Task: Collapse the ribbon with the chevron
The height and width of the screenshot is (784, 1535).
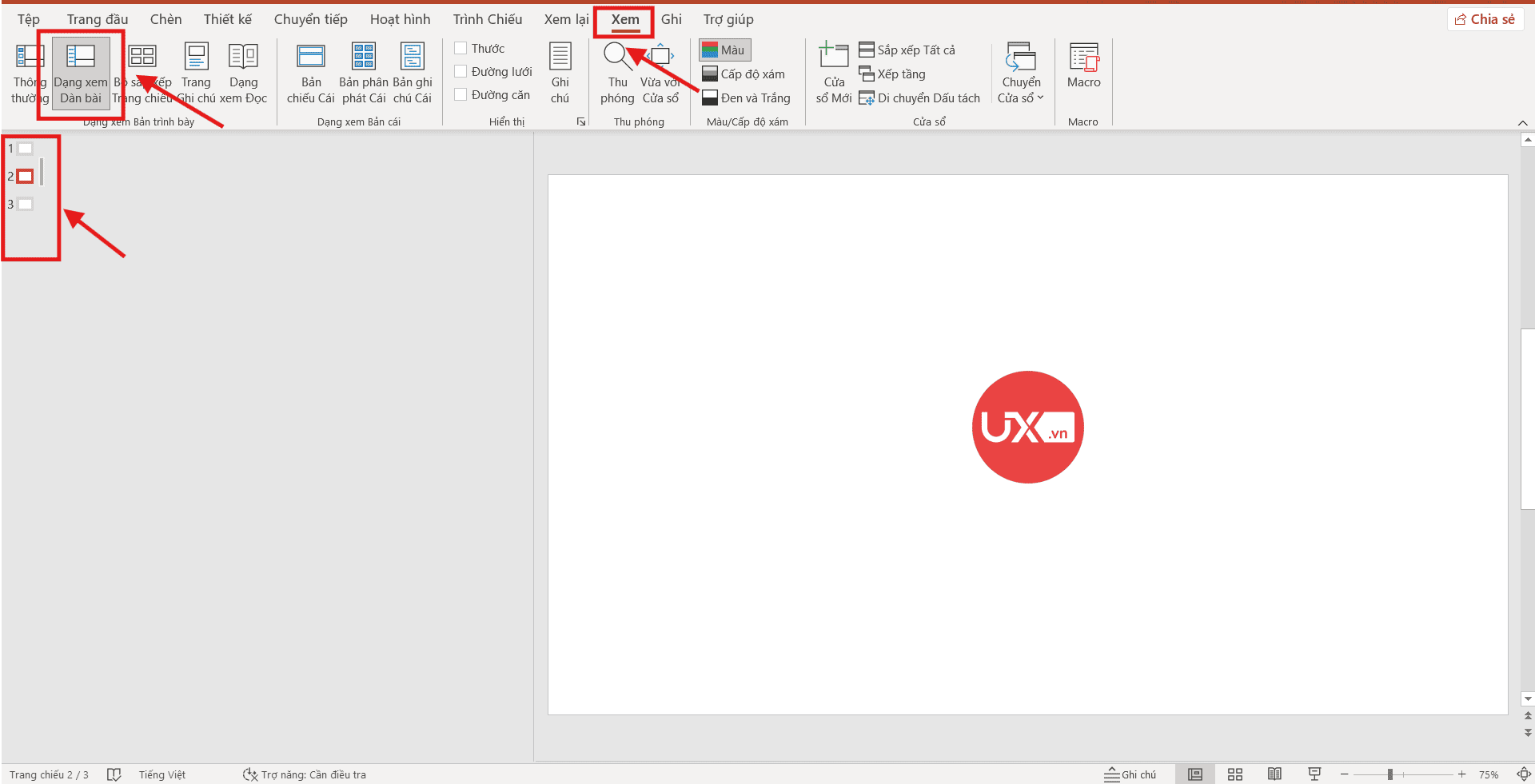Action: 1523,123
